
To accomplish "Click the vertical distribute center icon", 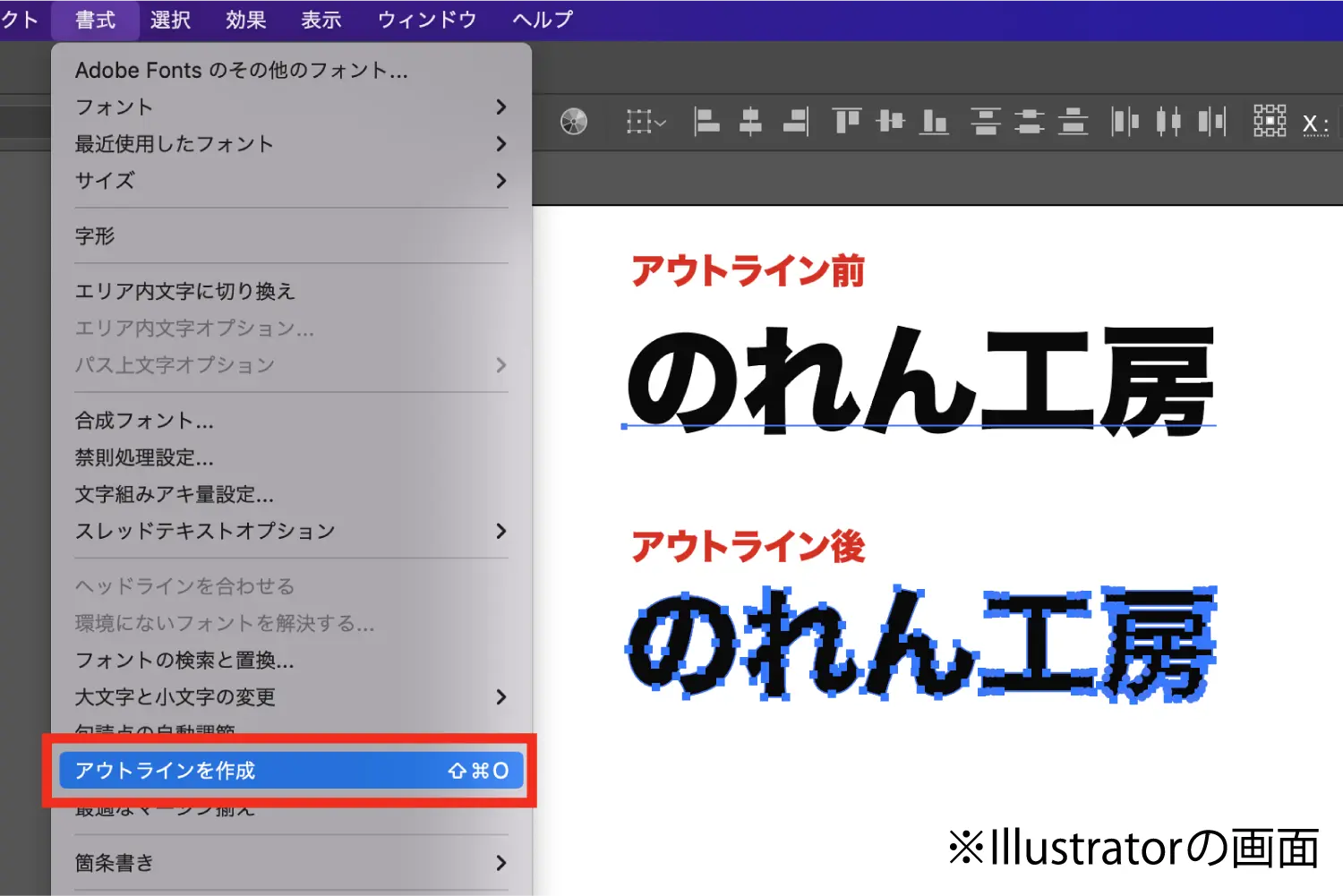I will tap(1031, 122).
